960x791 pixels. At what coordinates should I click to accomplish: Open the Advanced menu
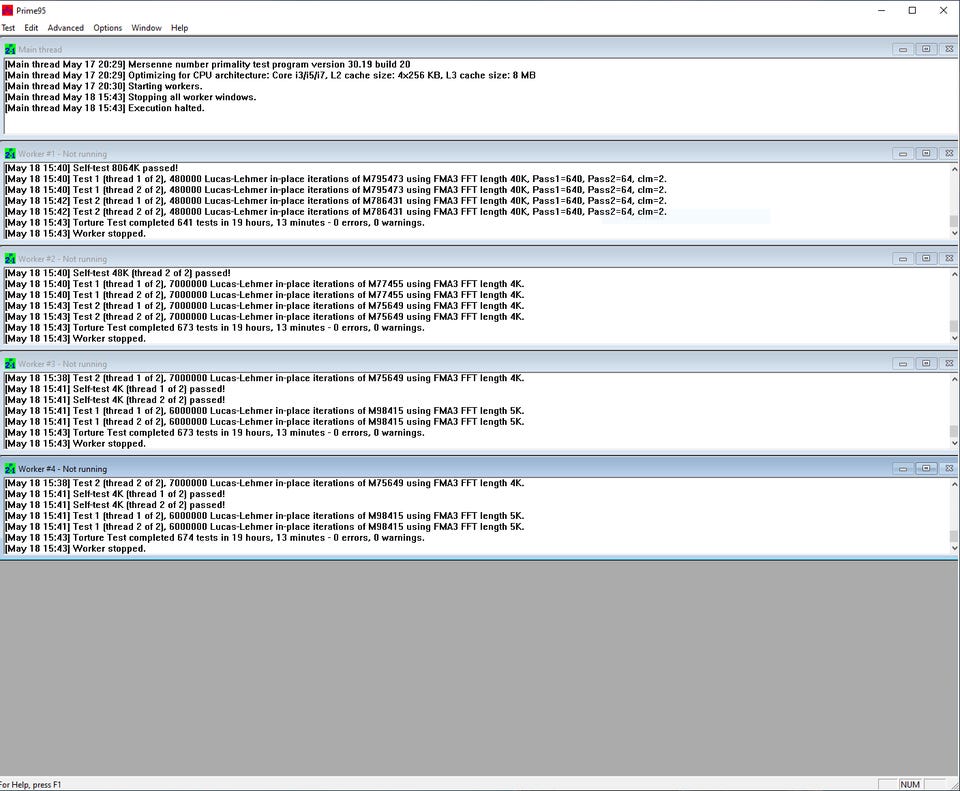coord(66,28)
